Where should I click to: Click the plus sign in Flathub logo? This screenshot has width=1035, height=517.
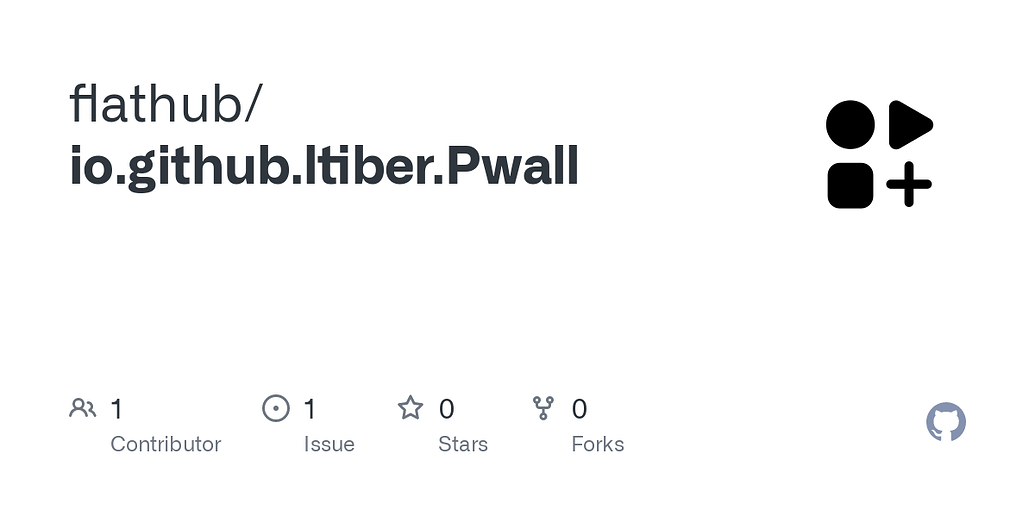(x=909, y=185)
